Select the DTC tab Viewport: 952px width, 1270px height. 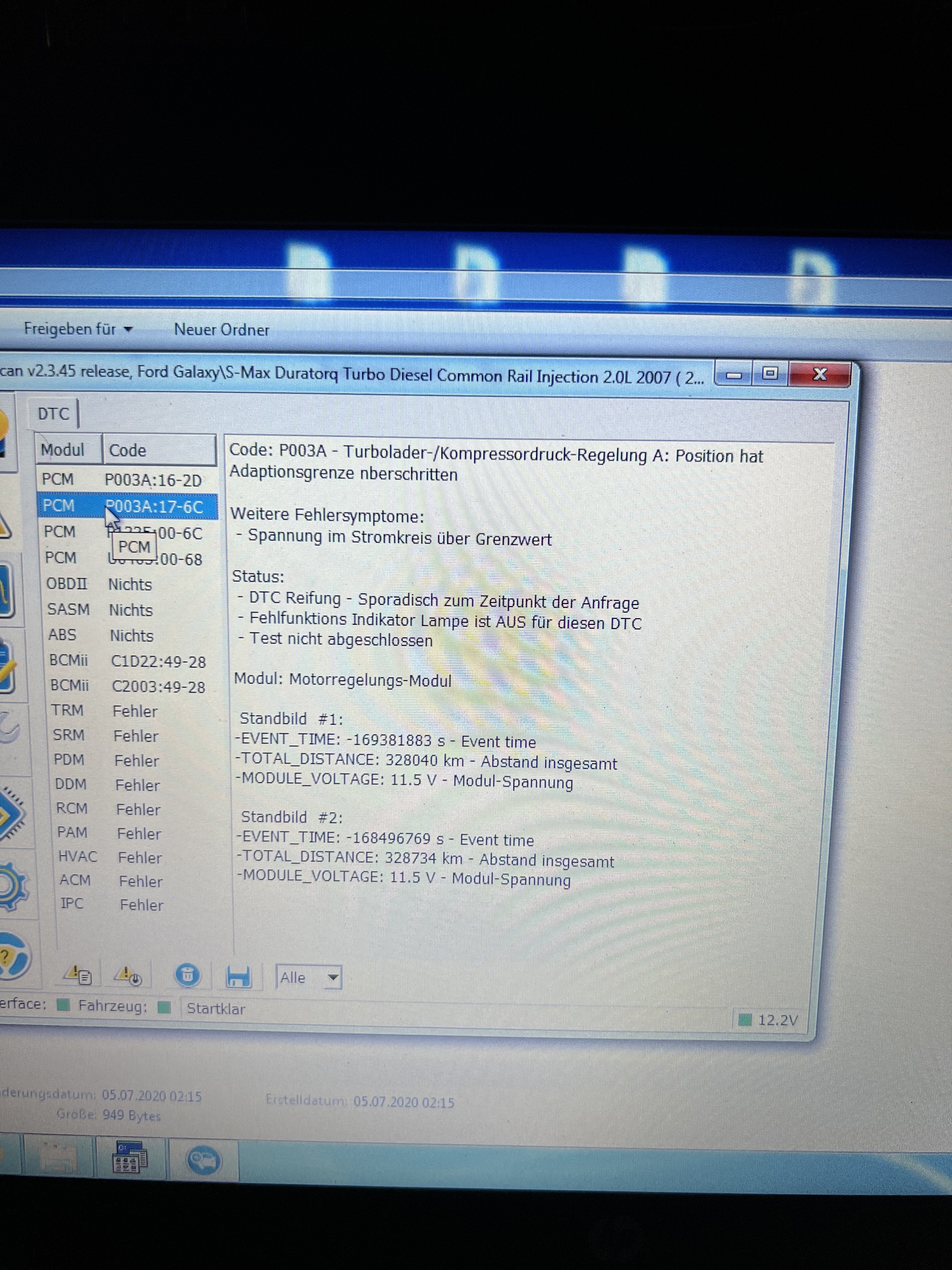pyautogui.click(x=54, y=414)
